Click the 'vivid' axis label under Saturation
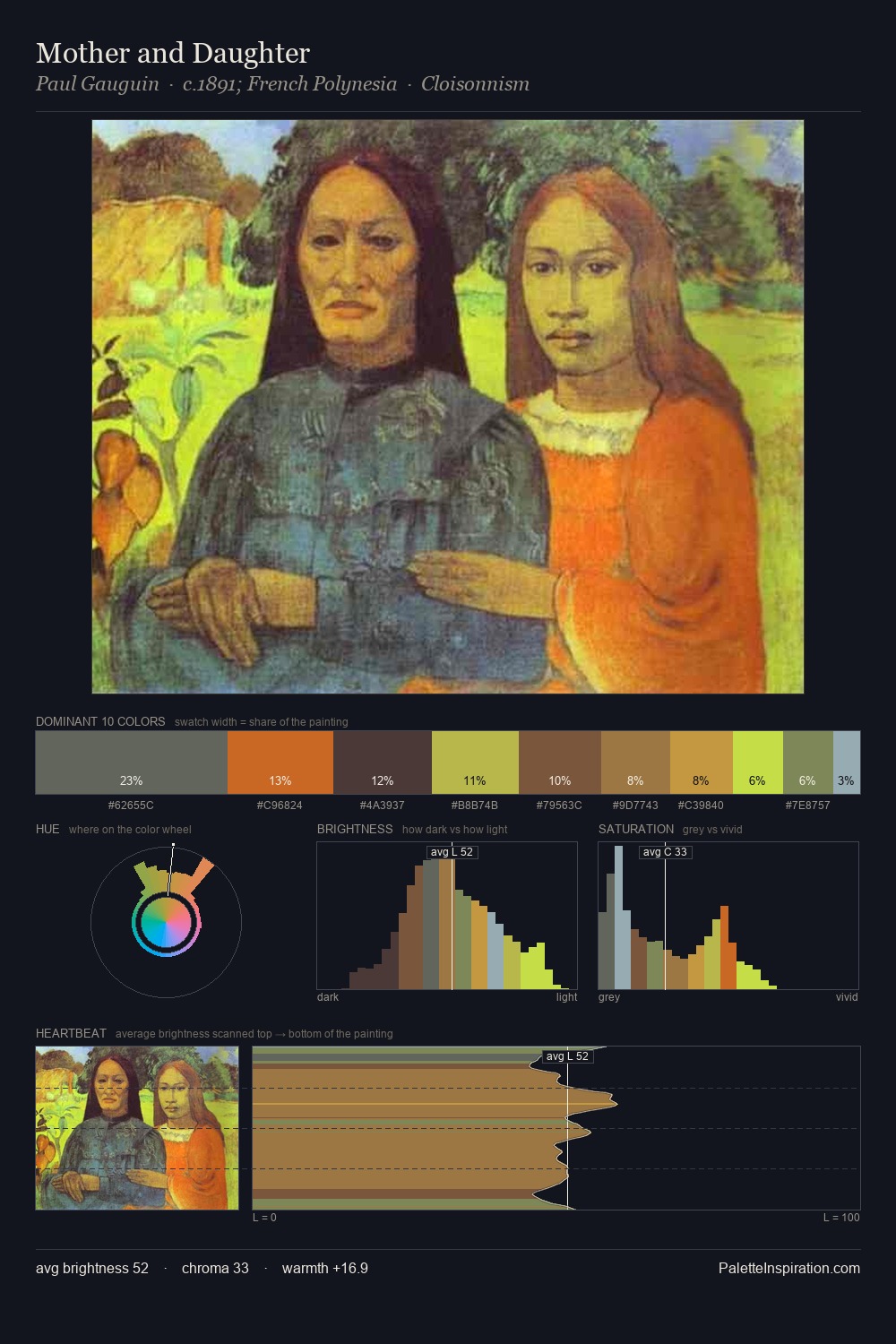 pyautogui.click(x=847, y=997)
